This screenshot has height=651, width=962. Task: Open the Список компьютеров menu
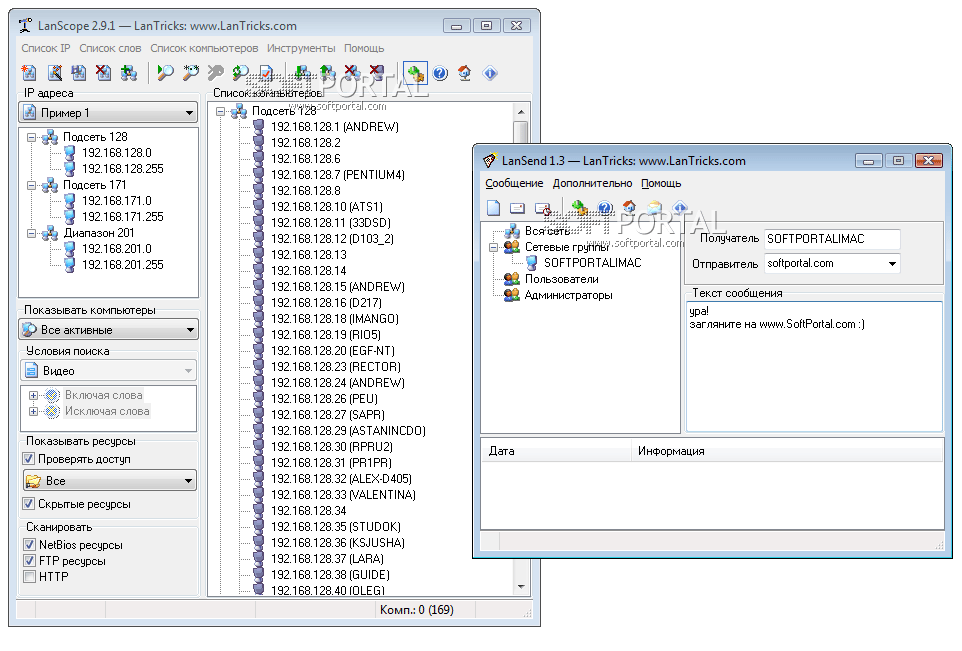tap(204, 48)
